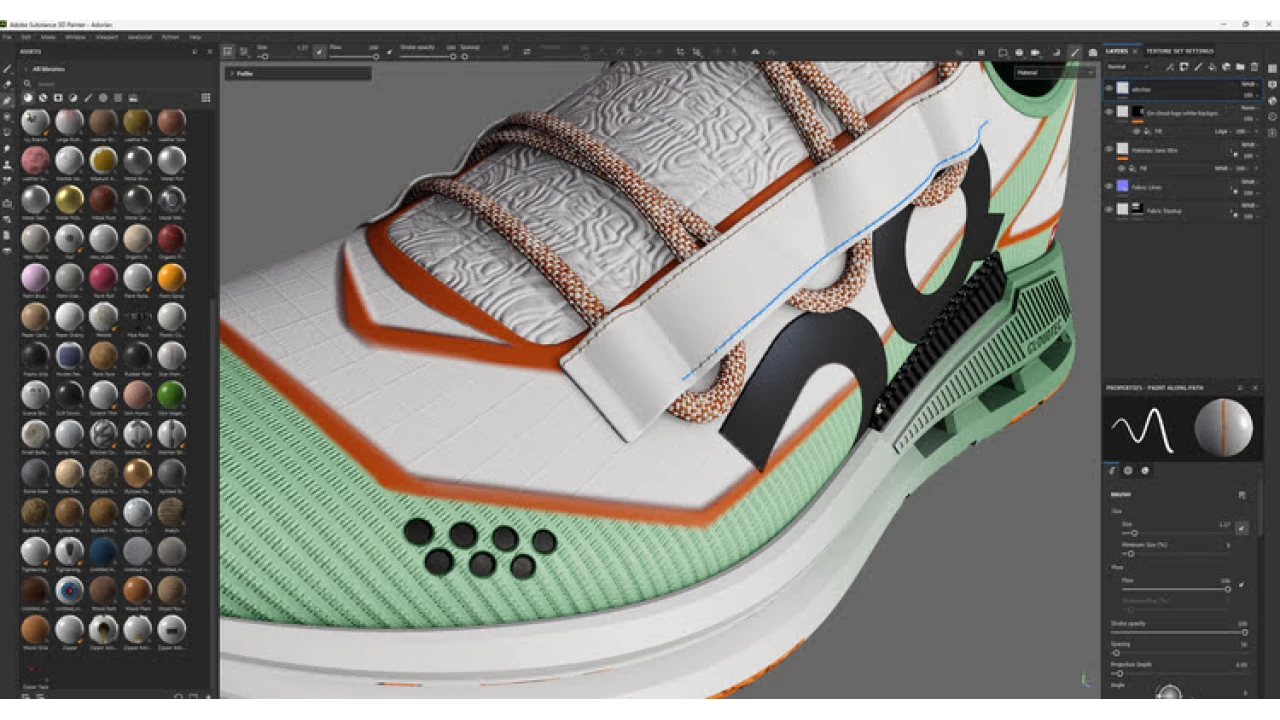Delete layer trash icon in Layers panel
This screenshot has width=1280, height=720.
click(1254, 67)
